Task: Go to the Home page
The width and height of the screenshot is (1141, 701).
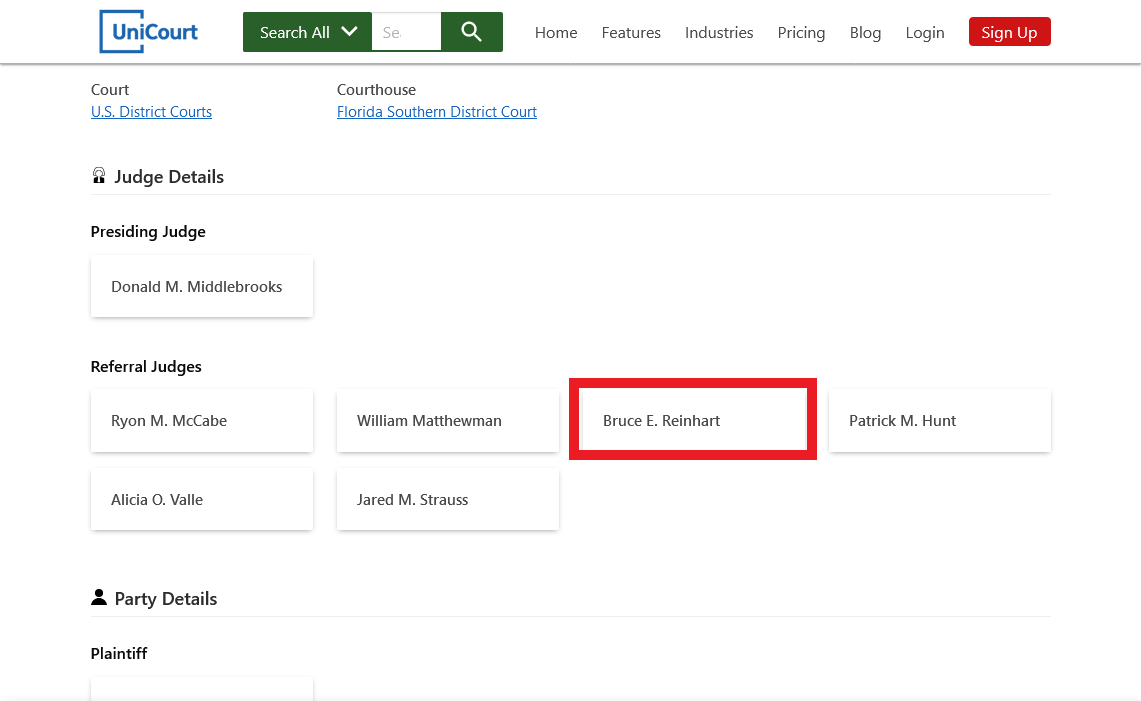Action: [556, 33]
